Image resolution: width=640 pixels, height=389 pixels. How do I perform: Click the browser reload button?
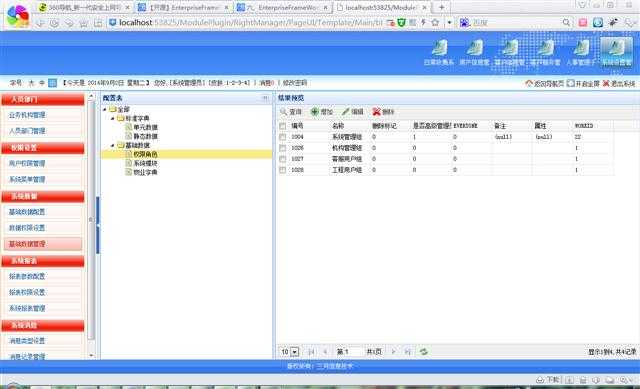[54, 23]
